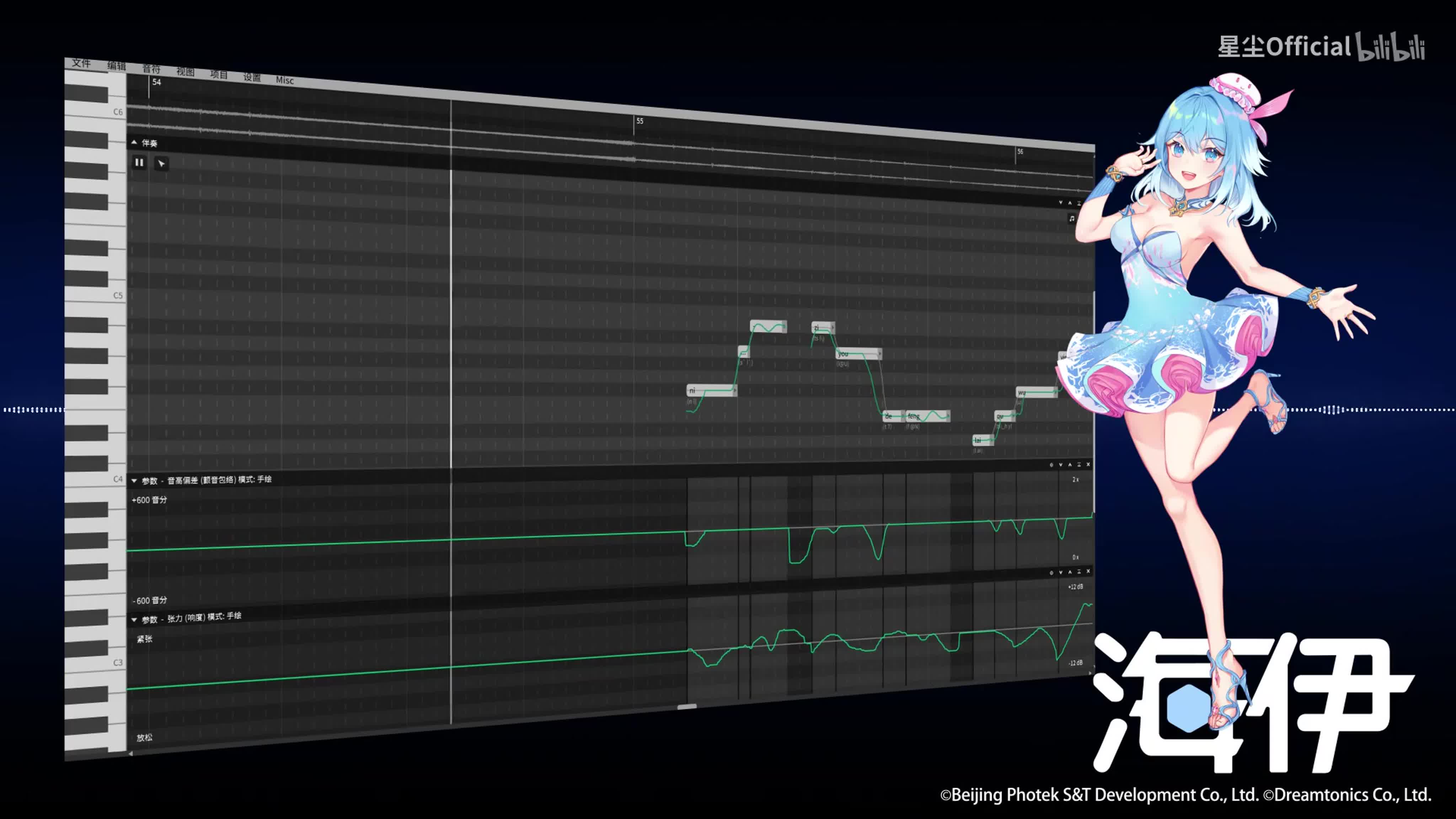This screenshot has height=819, width=1456.
Task: Click the up chevron in the piano roll header
Action: coord(1070,202)
